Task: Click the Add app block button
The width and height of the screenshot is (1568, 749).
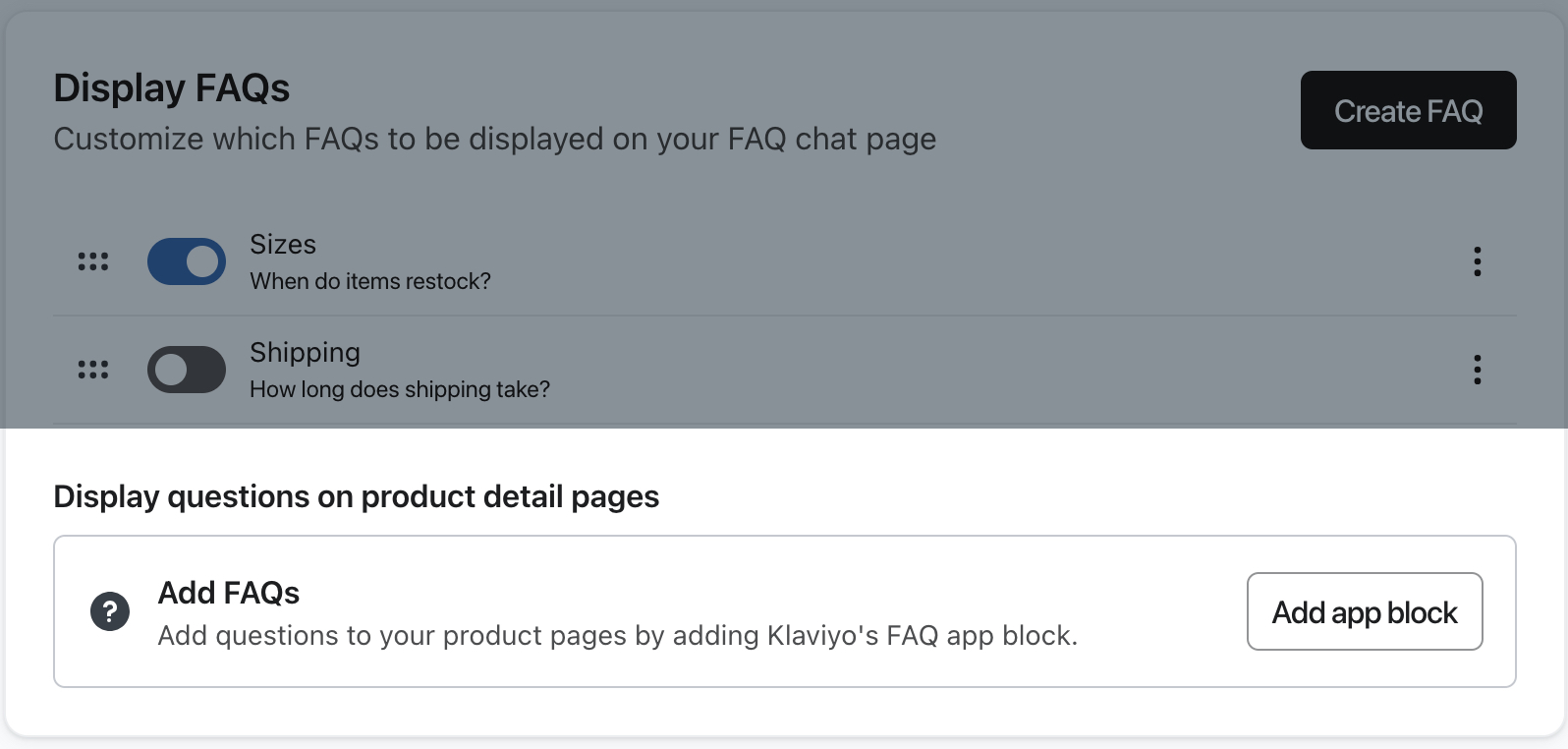Action: click(x=1364, y=611)
